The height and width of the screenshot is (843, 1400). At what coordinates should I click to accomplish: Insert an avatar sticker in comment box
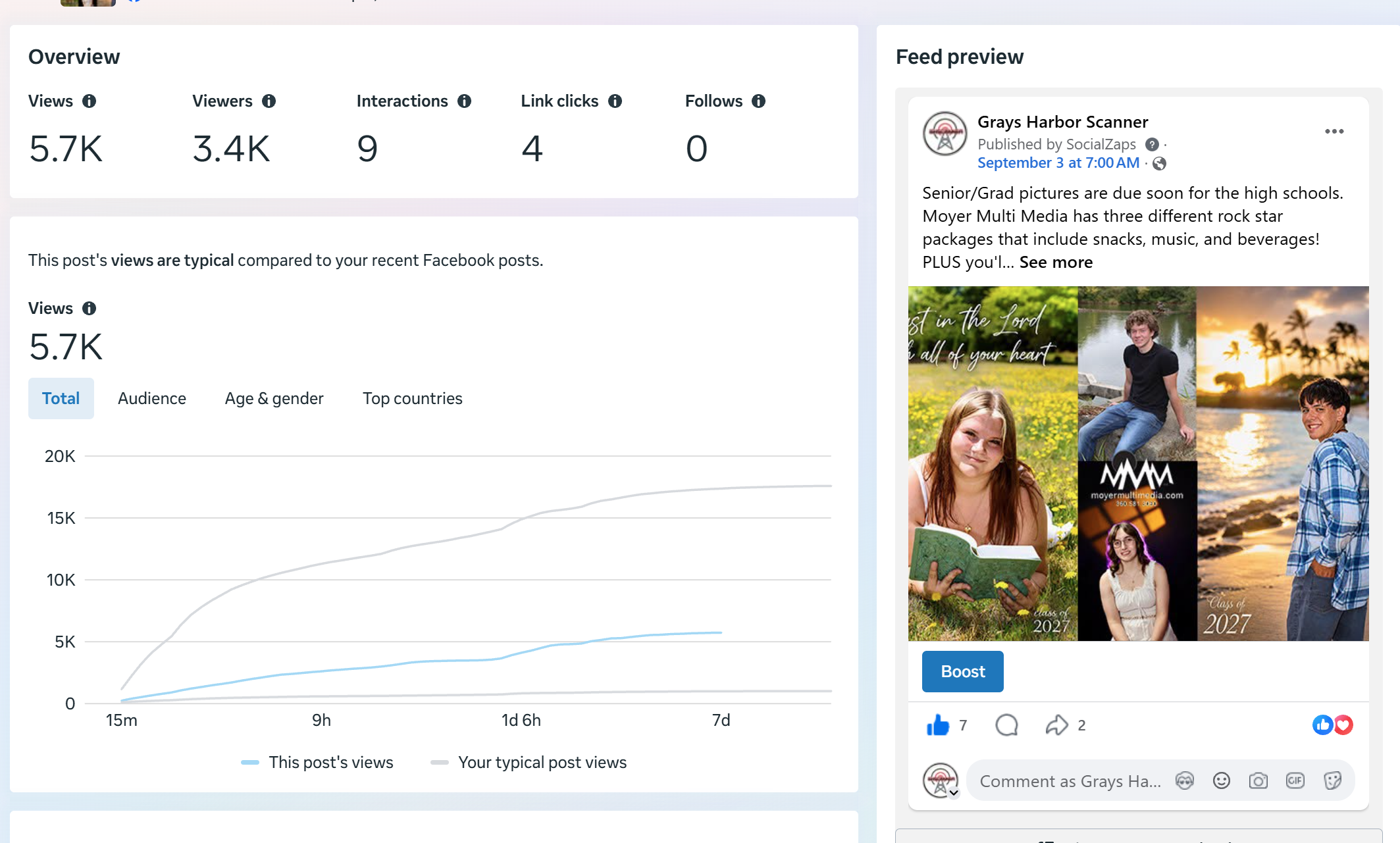point(1185,781)
